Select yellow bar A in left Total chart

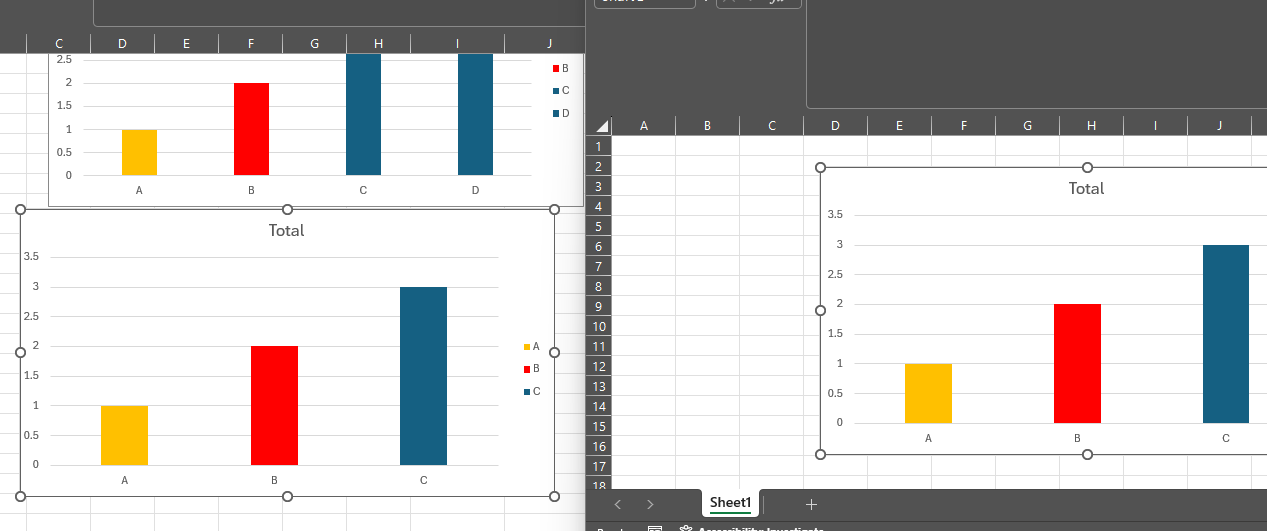click(x=124, y=435)
